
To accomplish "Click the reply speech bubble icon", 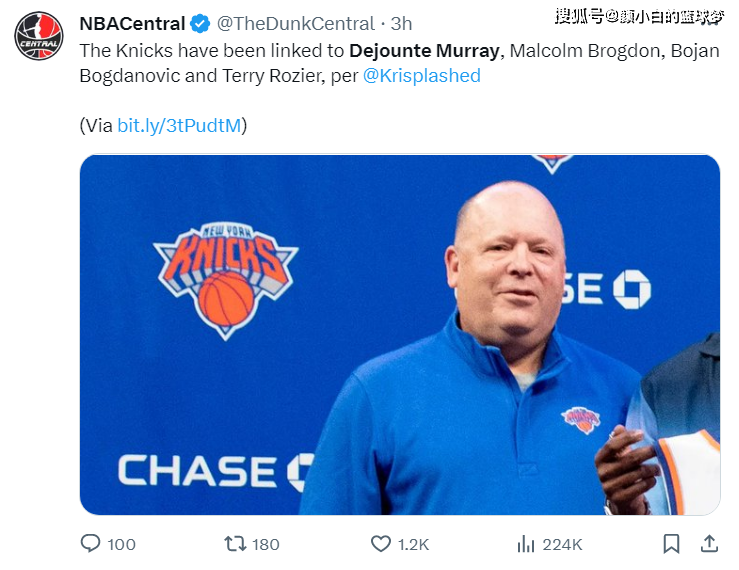I will [90, 543].
